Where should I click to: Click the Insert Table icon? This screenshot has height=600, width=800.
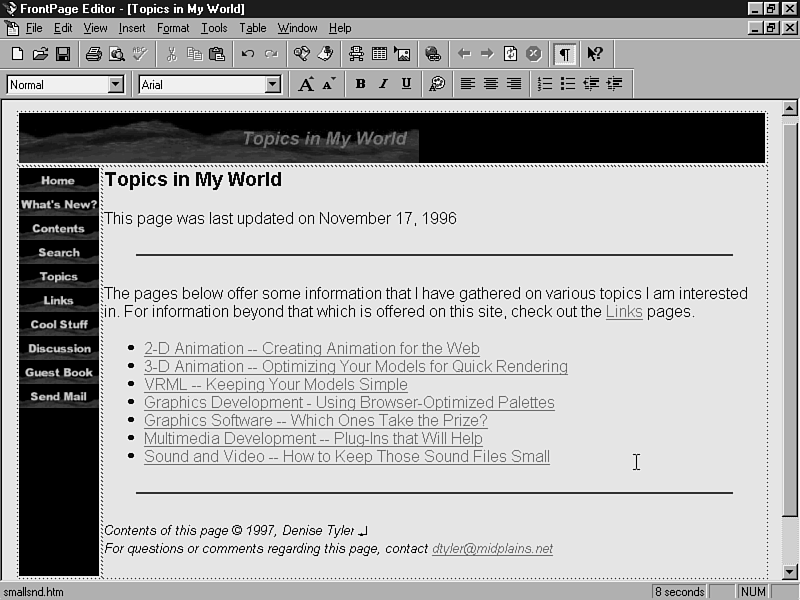[x=380, y=54]
